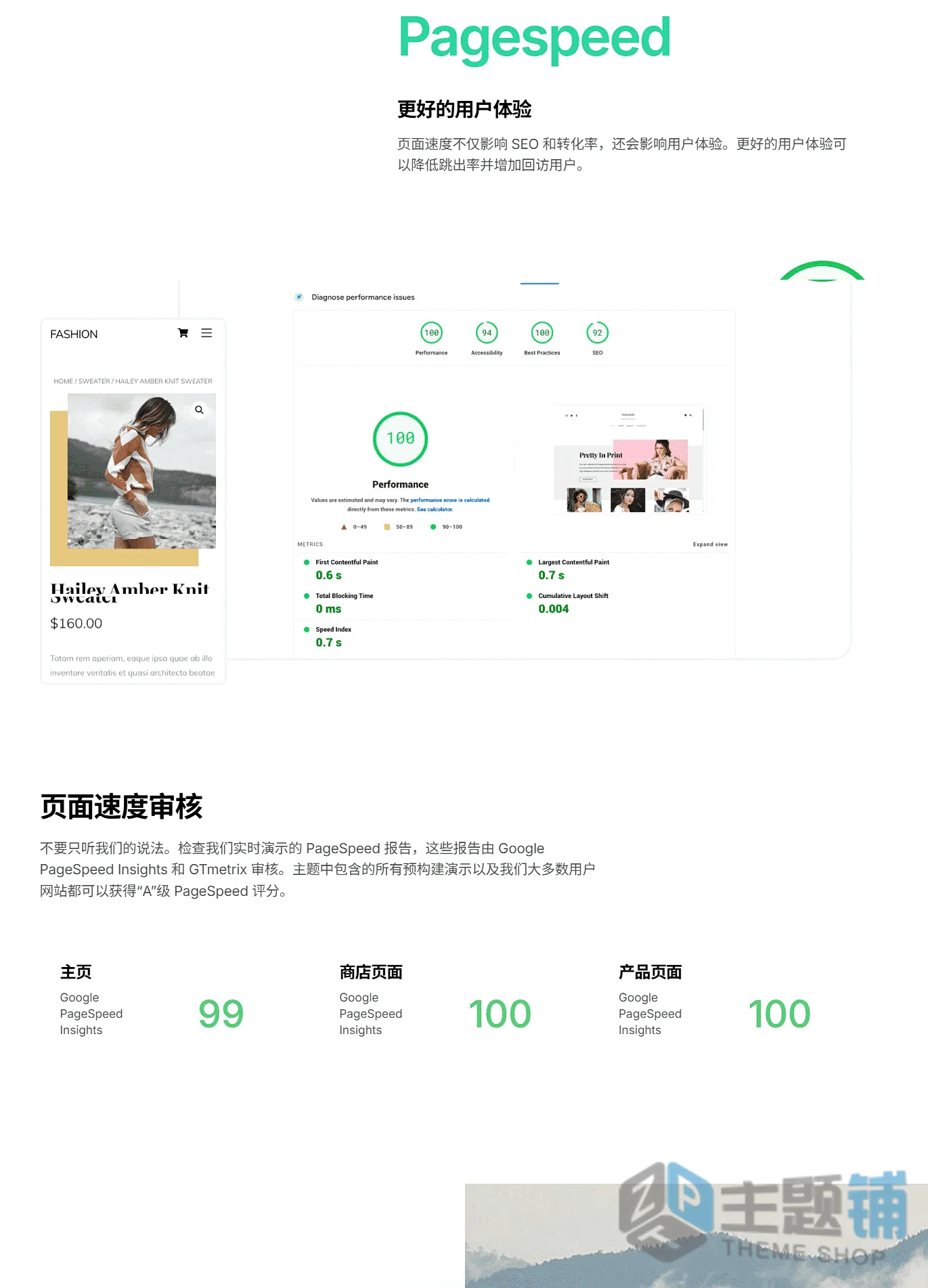Click the 0 ms Total Blocking Time value

pyautogui.click(x=328, y=609)
